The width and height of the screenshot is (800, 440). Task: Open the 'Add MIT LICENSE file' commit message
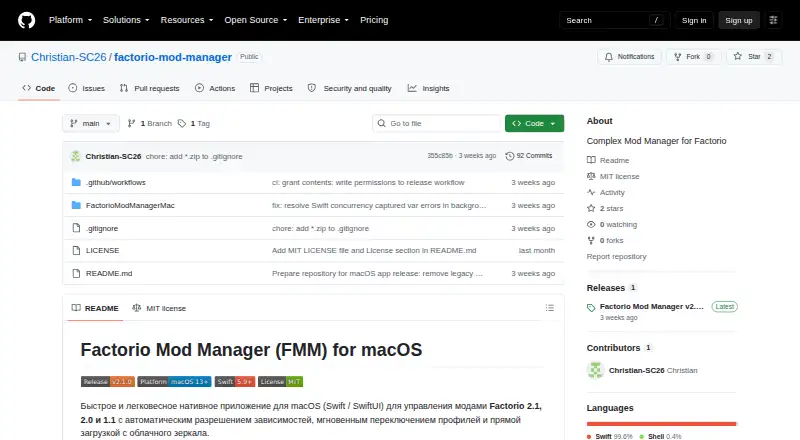[x=374, y=251]
